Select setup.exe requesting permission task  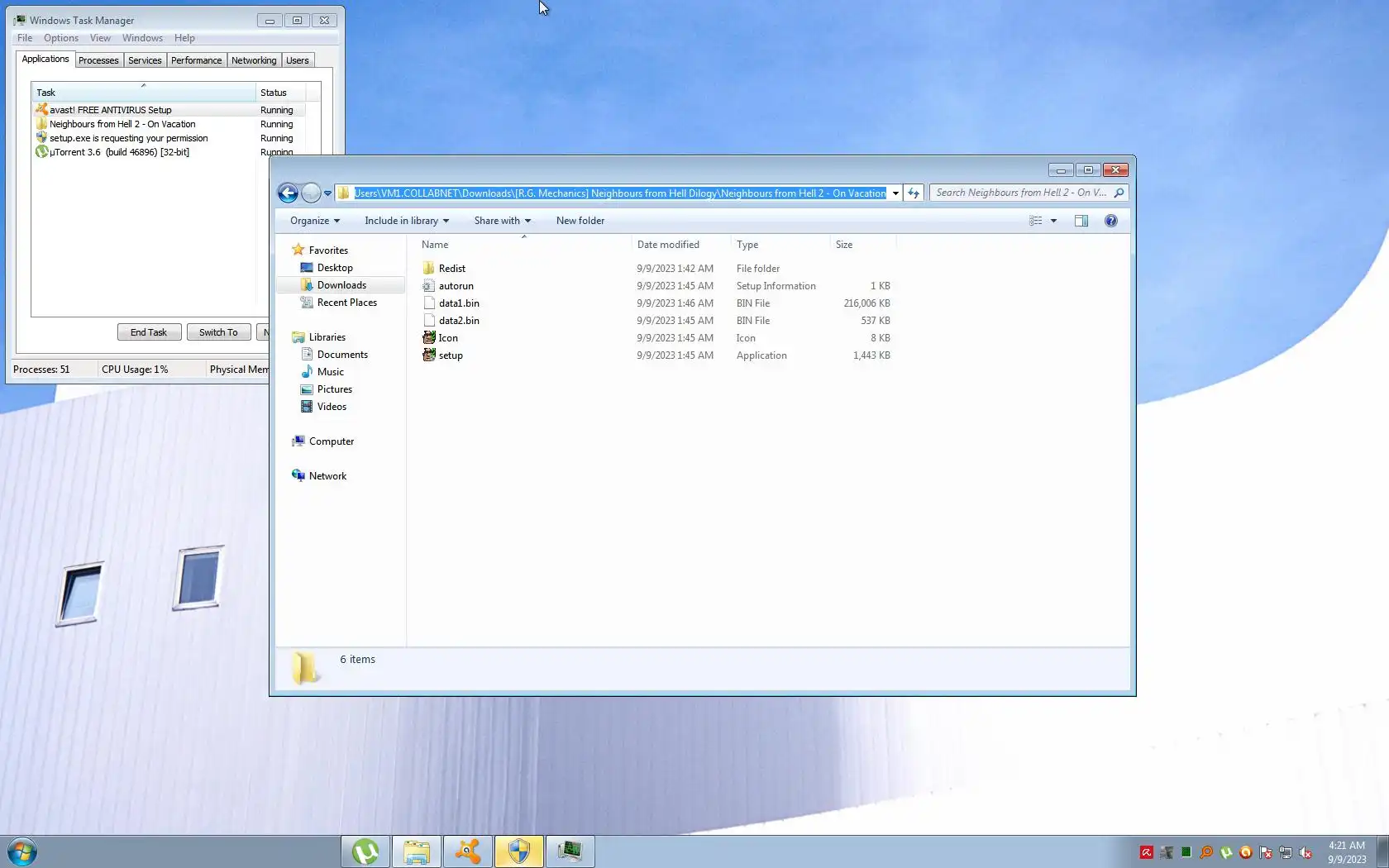(x=169, y=138)
